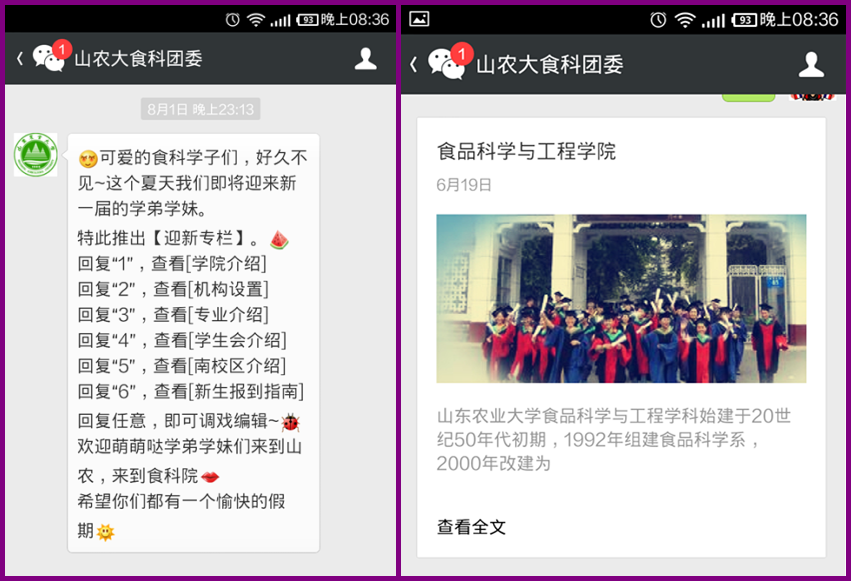This screenshot has height=581, width=851.
Task: Open the profile icon in the left chat header
Action: click(x=366, y=59)
